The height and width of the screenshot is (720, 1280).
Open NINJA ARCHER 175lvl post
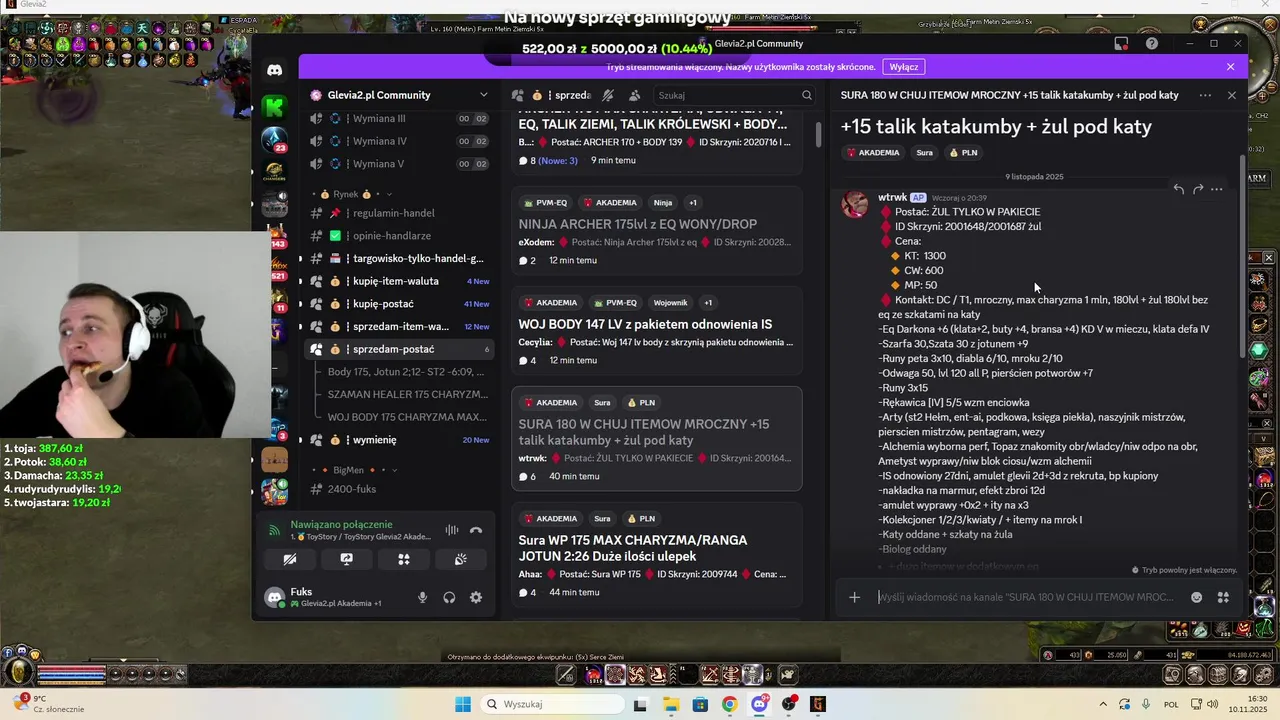(x=657, y=232)
